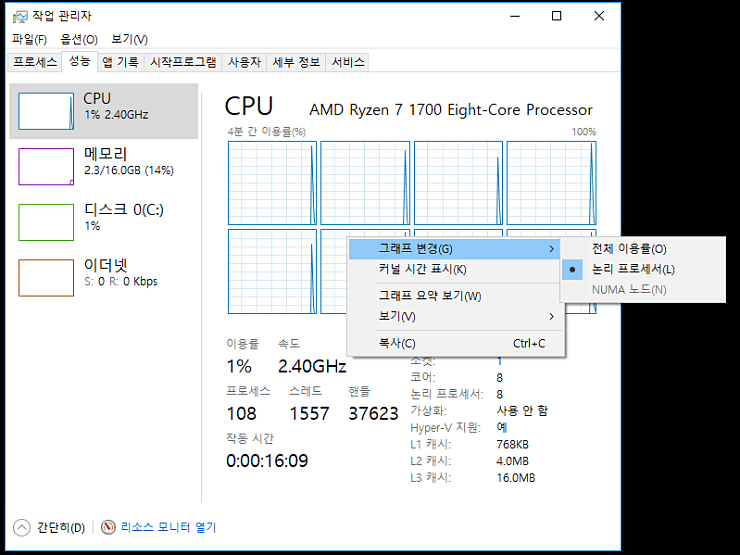Minimize the Task Manager window
This screenshot has height=555, width=740.
[x=515, y=16]
